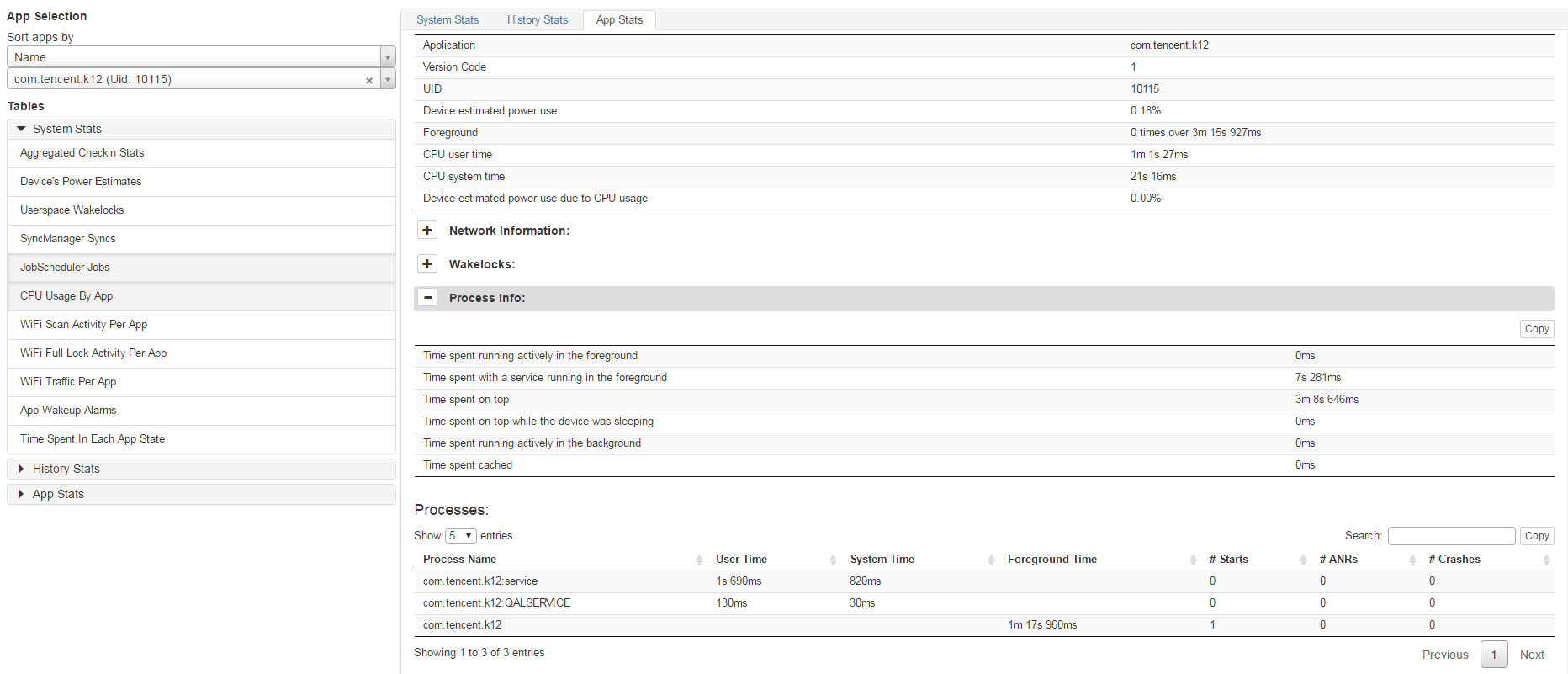Viewport: 1568px width, 674px height.
Task: Select the App Stats tab
Action: tap(619, 19)
